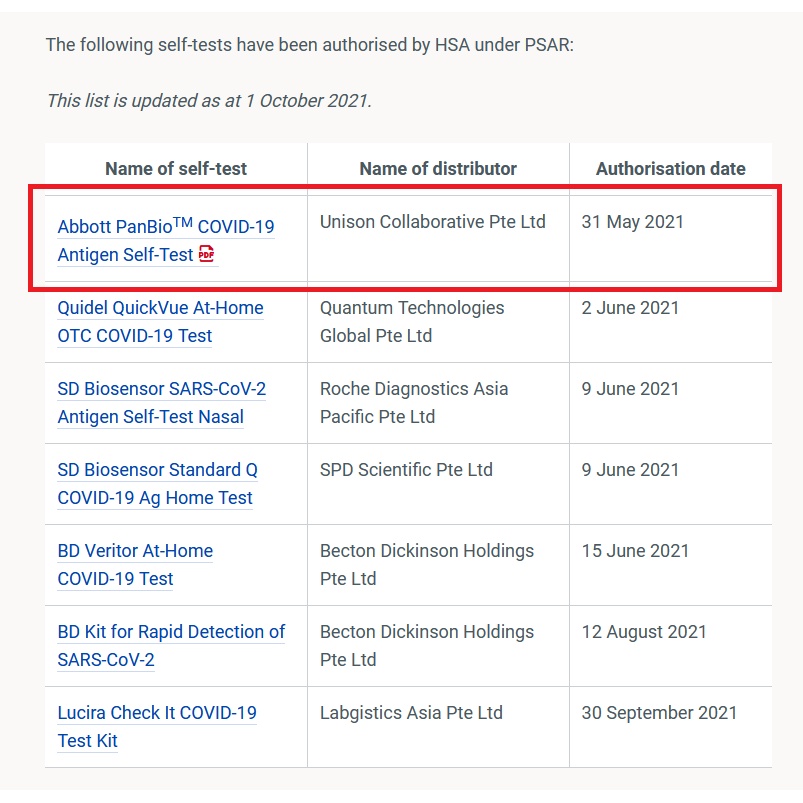Click Labgistics Asia Pte Ltd cell
This screenshot has width=803, height=803.
click(411, 713)
